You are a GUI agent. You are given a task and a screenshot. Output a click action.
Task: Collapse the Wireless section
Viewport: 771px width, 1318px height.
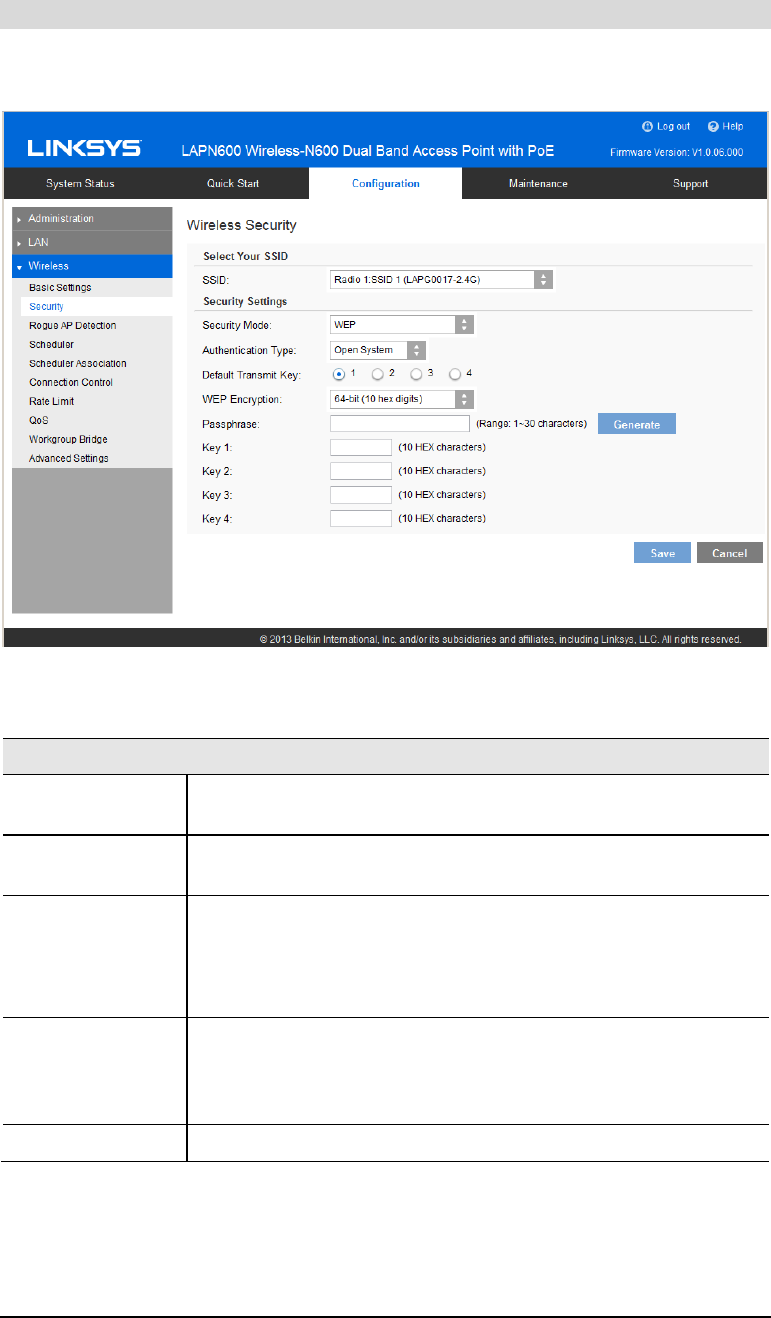coord(93,266)
